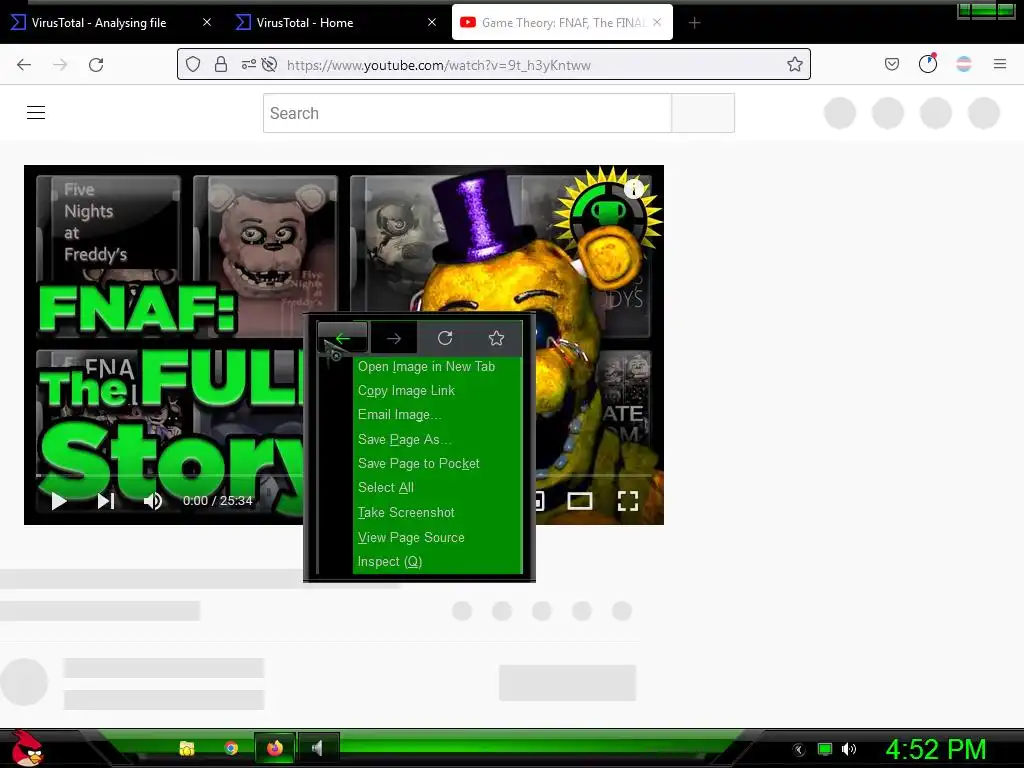Click the Firefox taskbar icon
This screenshot has height=768, width=1024.
[x=275, y=748]
